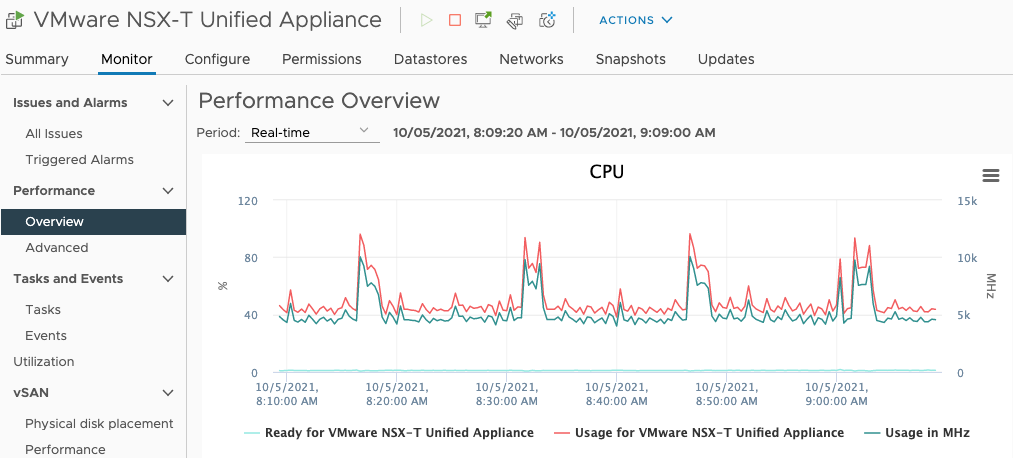Power off the VM with the red stop icon
The height and width of the screenshot is (458, 1013).
pos(455,20)
